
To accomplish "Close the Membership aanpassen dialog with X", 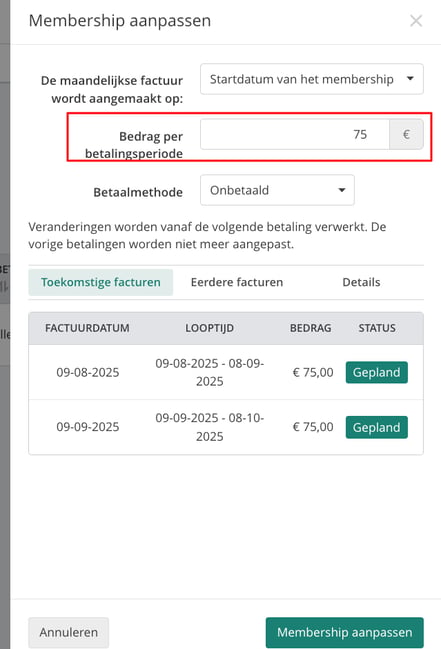I will click(416, 21).
